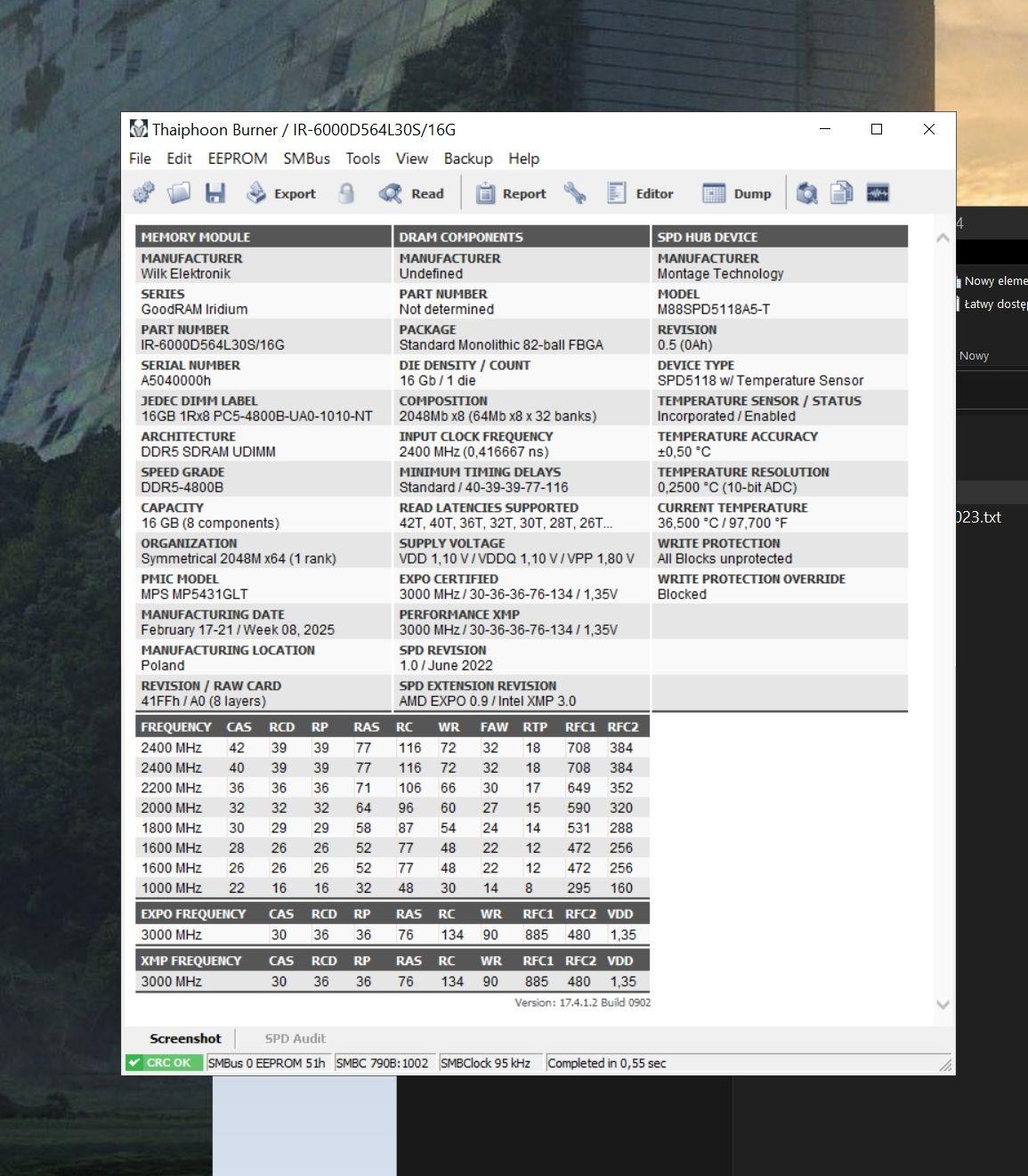
Task: Switch to the SPD Audit tab
Action: 295,1038
